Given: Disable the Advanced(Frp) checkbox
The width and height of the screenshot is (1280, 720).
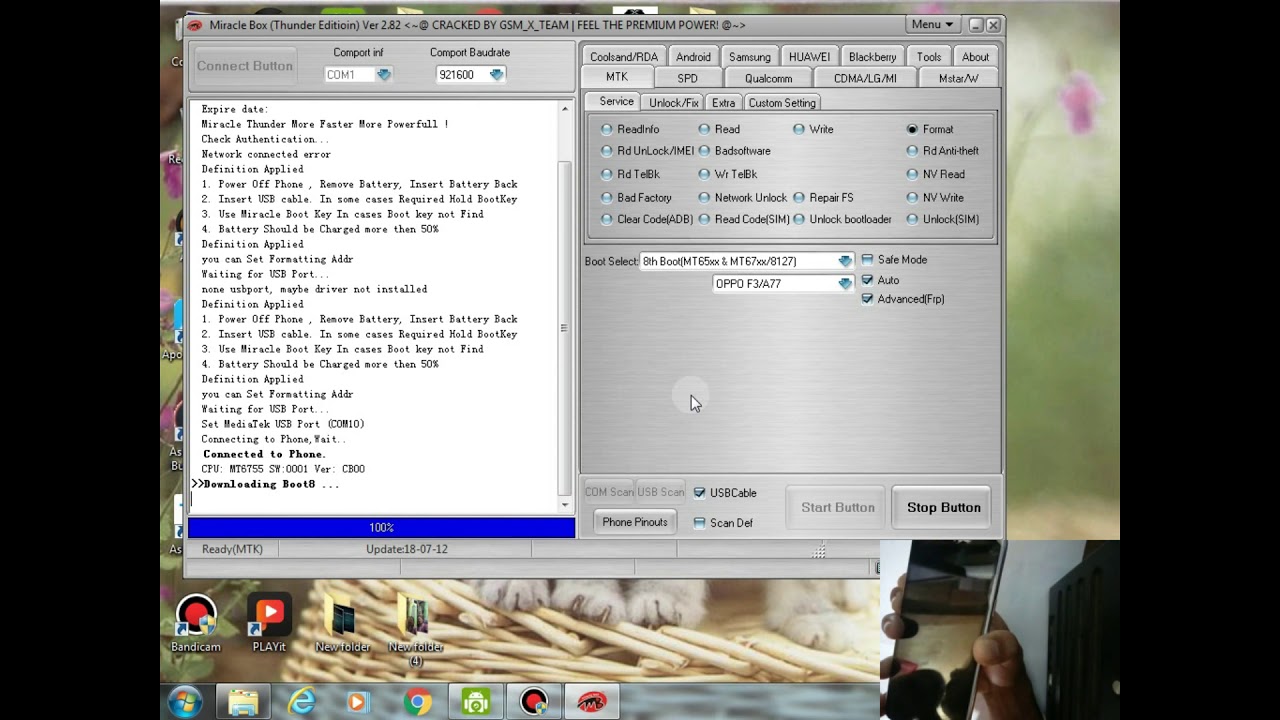Looking at the screenshot, I should (867, 299).
